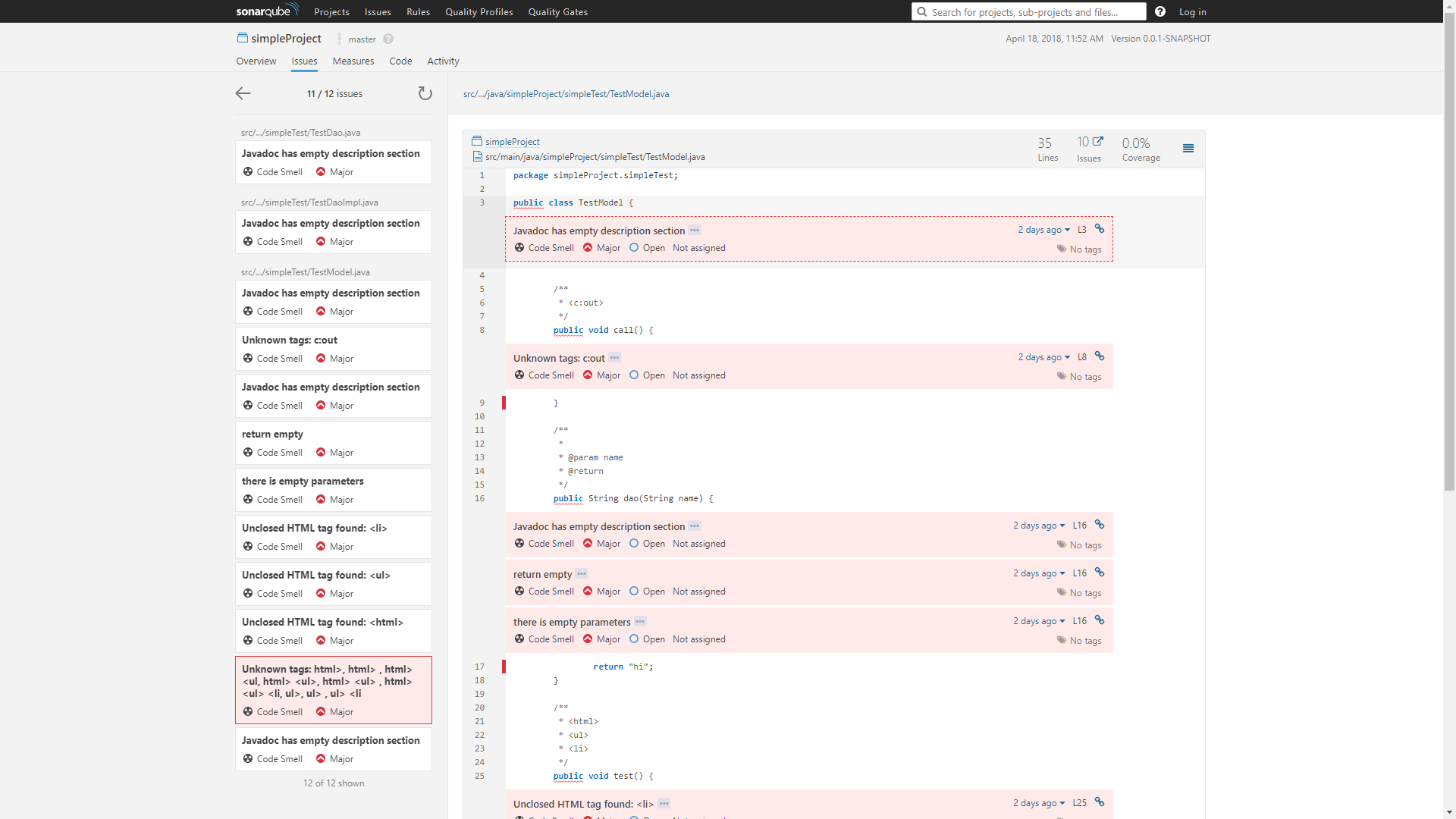
Task: Click the SonarQube logo
Action: 267,11
